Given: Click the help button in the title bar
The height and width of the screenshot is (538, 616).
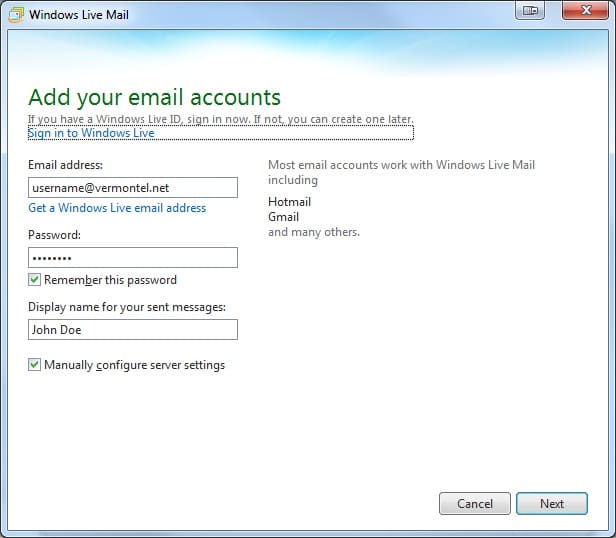Looking at the screenshot, I should point(530,10).
